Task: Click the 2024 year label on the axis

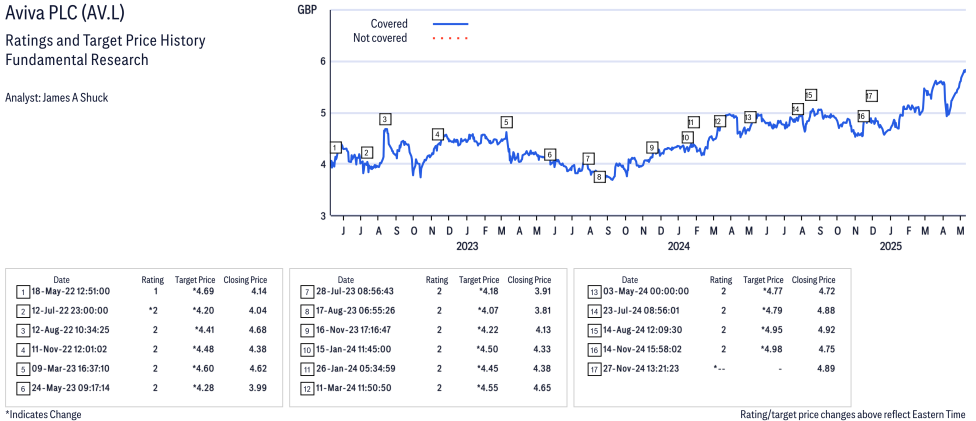Action: 678,247
